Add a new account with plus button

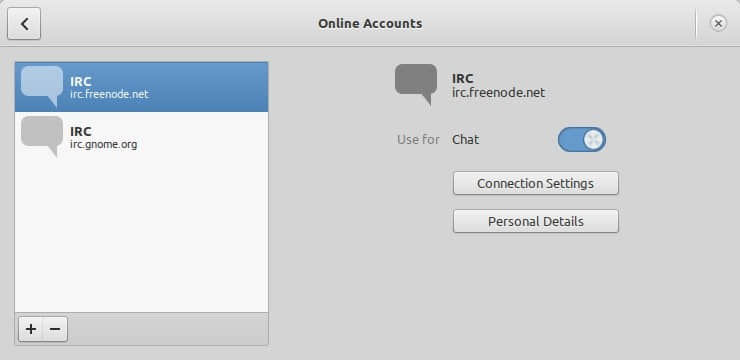31,329
